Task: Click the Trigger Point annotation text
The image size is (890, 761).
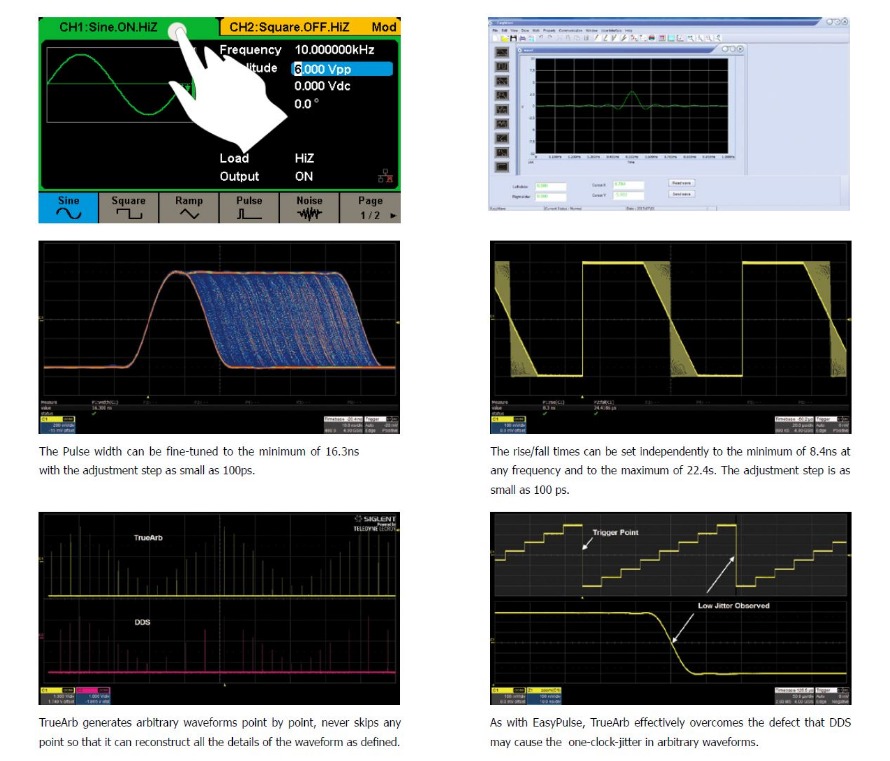Action: tap(615, 532)
